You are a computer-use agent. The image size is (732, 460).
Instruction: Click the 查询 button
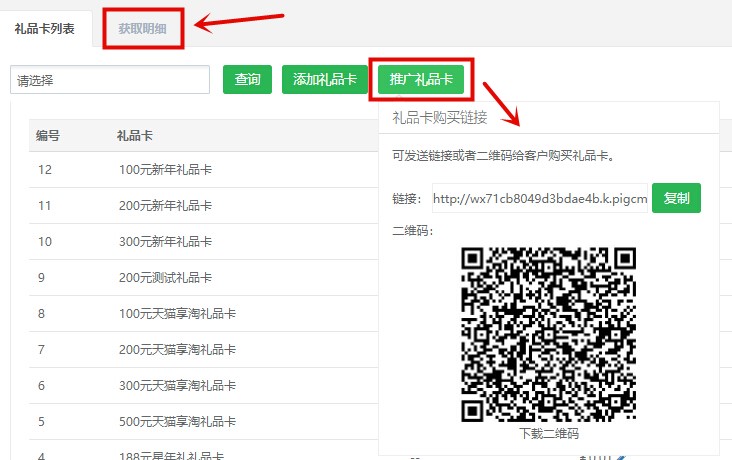coord(247,79)
